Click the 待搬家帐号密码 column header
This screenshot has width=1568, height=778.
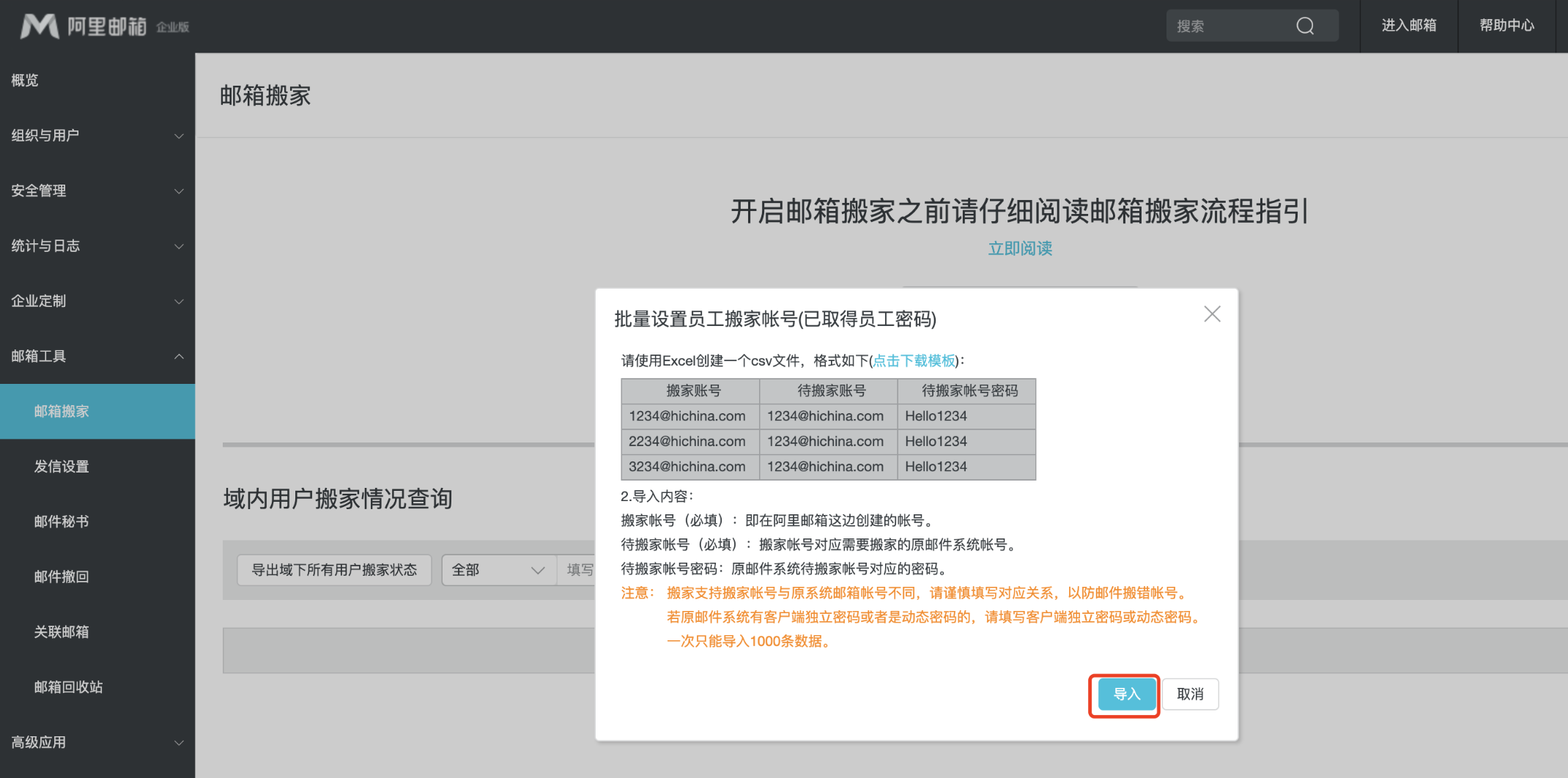pos(967,391)
